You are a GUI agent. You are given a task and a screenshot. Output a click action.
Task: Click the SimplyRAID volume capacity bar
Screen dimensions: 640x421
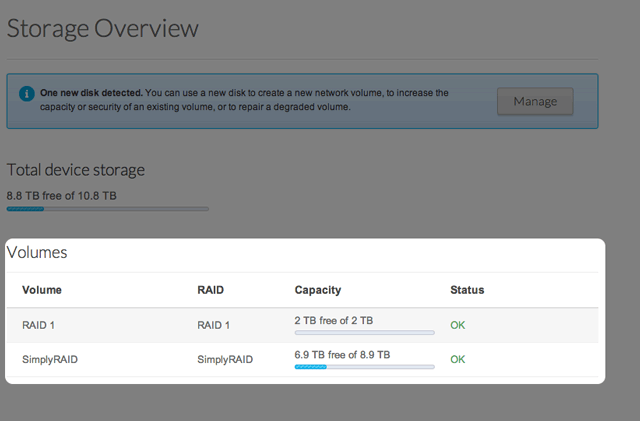coord(364,367)
